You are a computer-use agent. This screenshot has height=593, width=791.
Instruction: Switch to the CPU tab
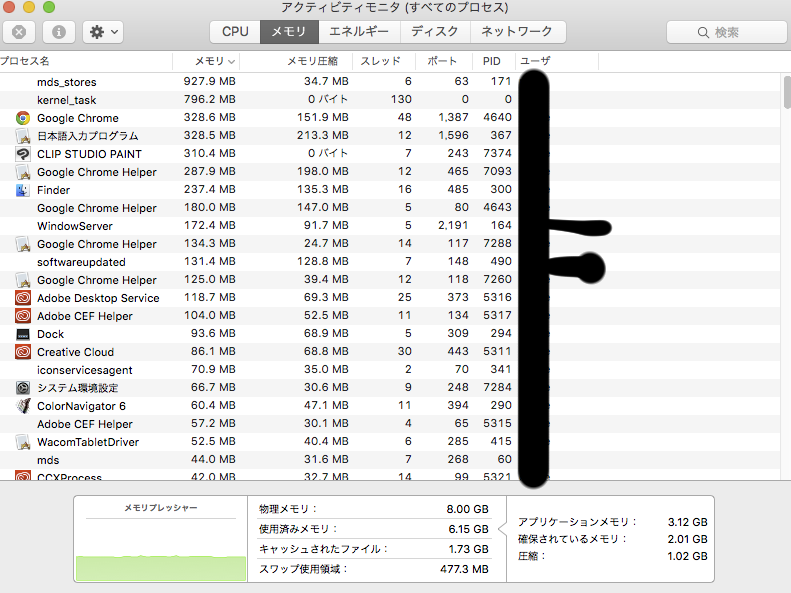pyautogui.click(x=235, y=32)
